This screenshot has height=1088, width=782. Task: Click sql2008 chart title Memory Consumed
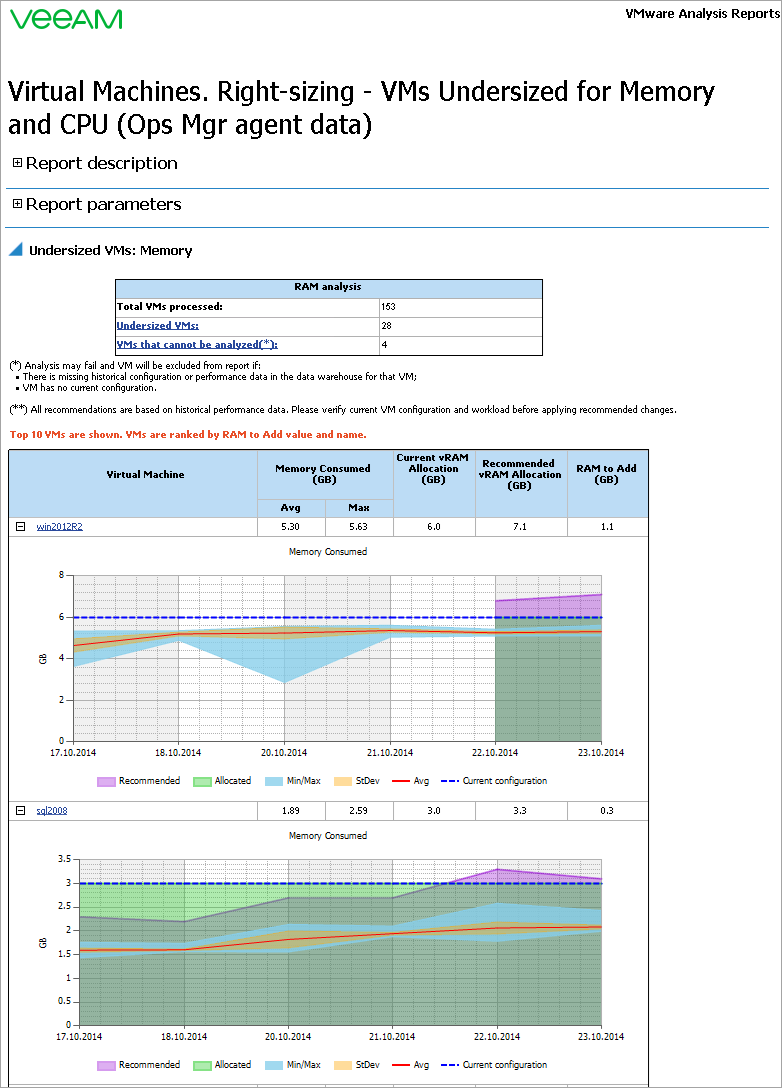(x=328, y=835)
